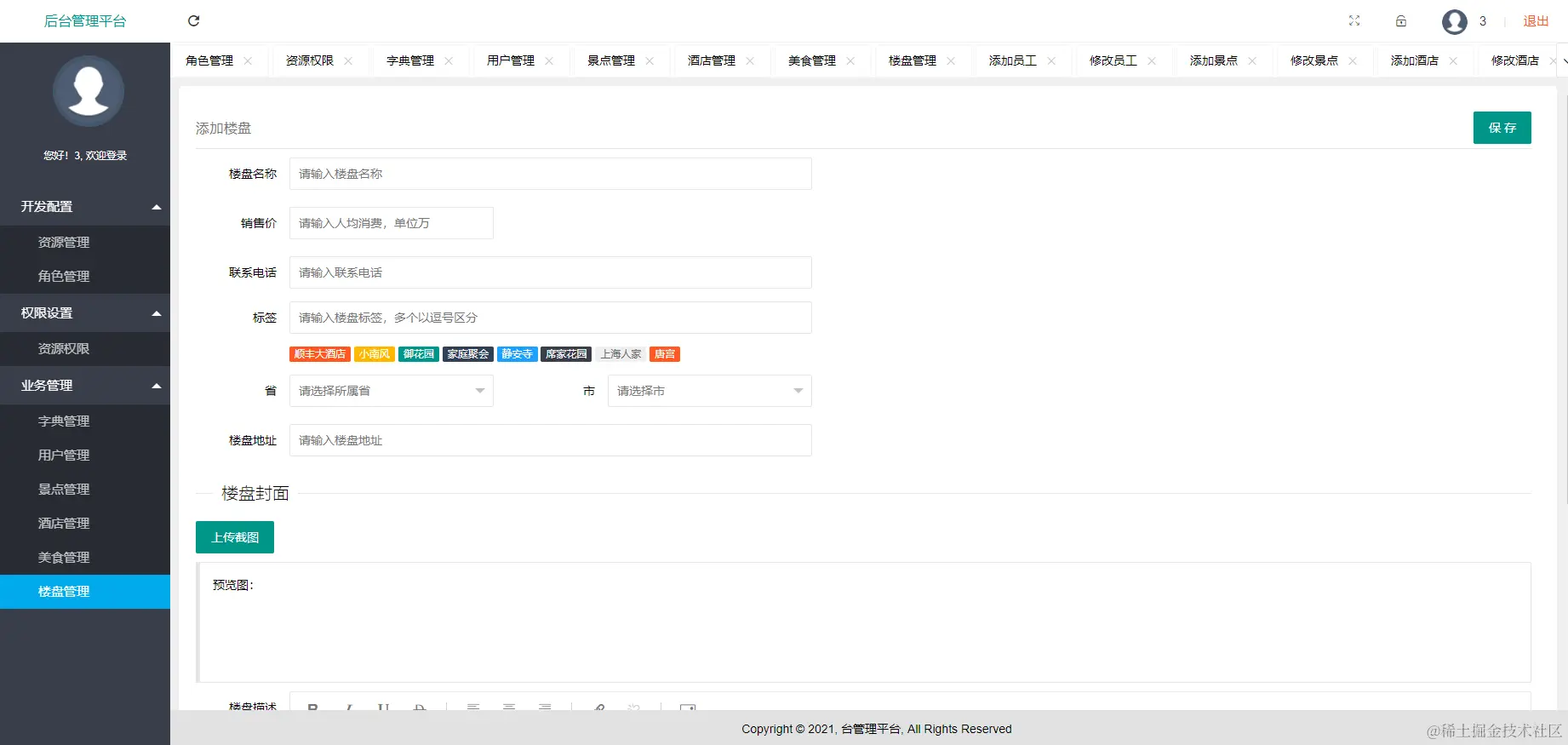The height and width of the screenshot is (745, 1568).
Task: Focus the 标签 input field
Action: [x=551, y=318]
